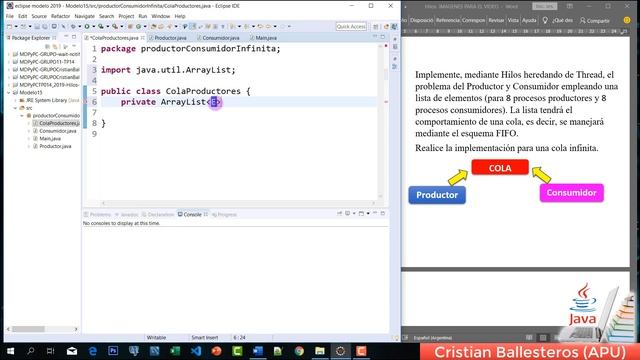Viewport: 640px width, 360px height.
Task: Open the Window menu in Eclipse
Action: coord(160,16)
